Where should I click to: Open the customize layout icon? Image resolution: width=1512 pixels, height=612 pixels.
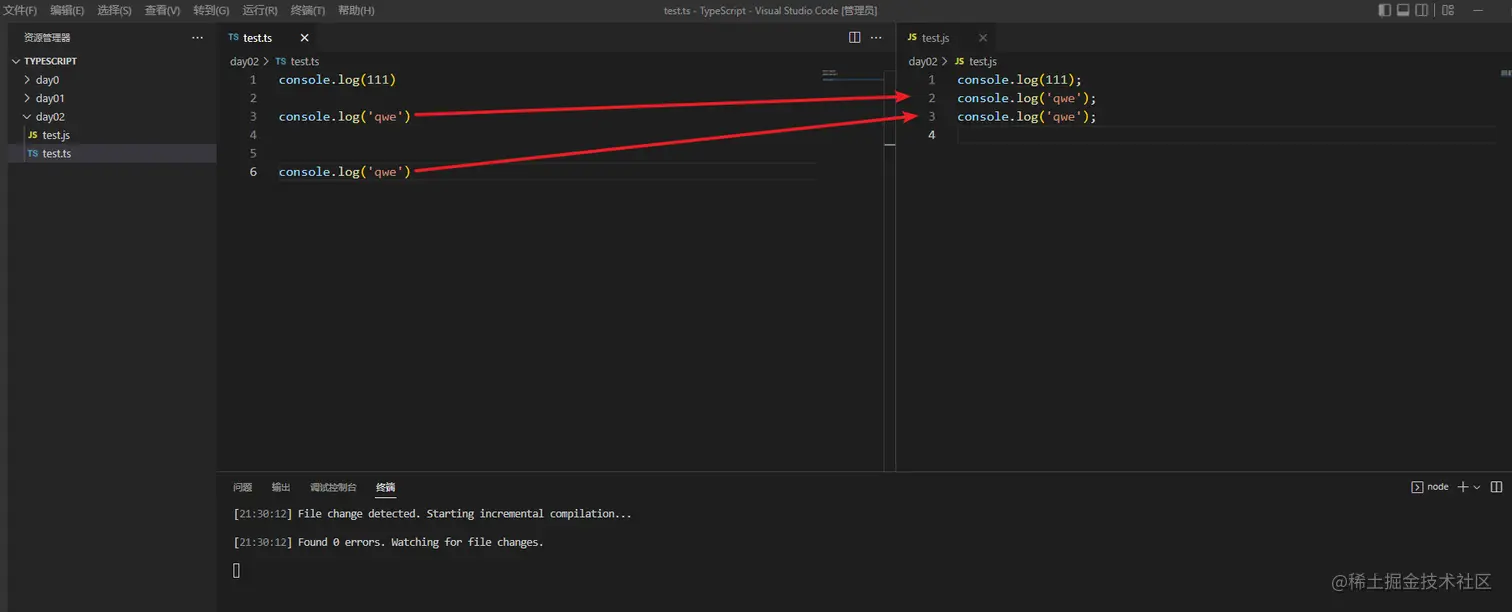pyautogui.click(x=1447, y=10)
